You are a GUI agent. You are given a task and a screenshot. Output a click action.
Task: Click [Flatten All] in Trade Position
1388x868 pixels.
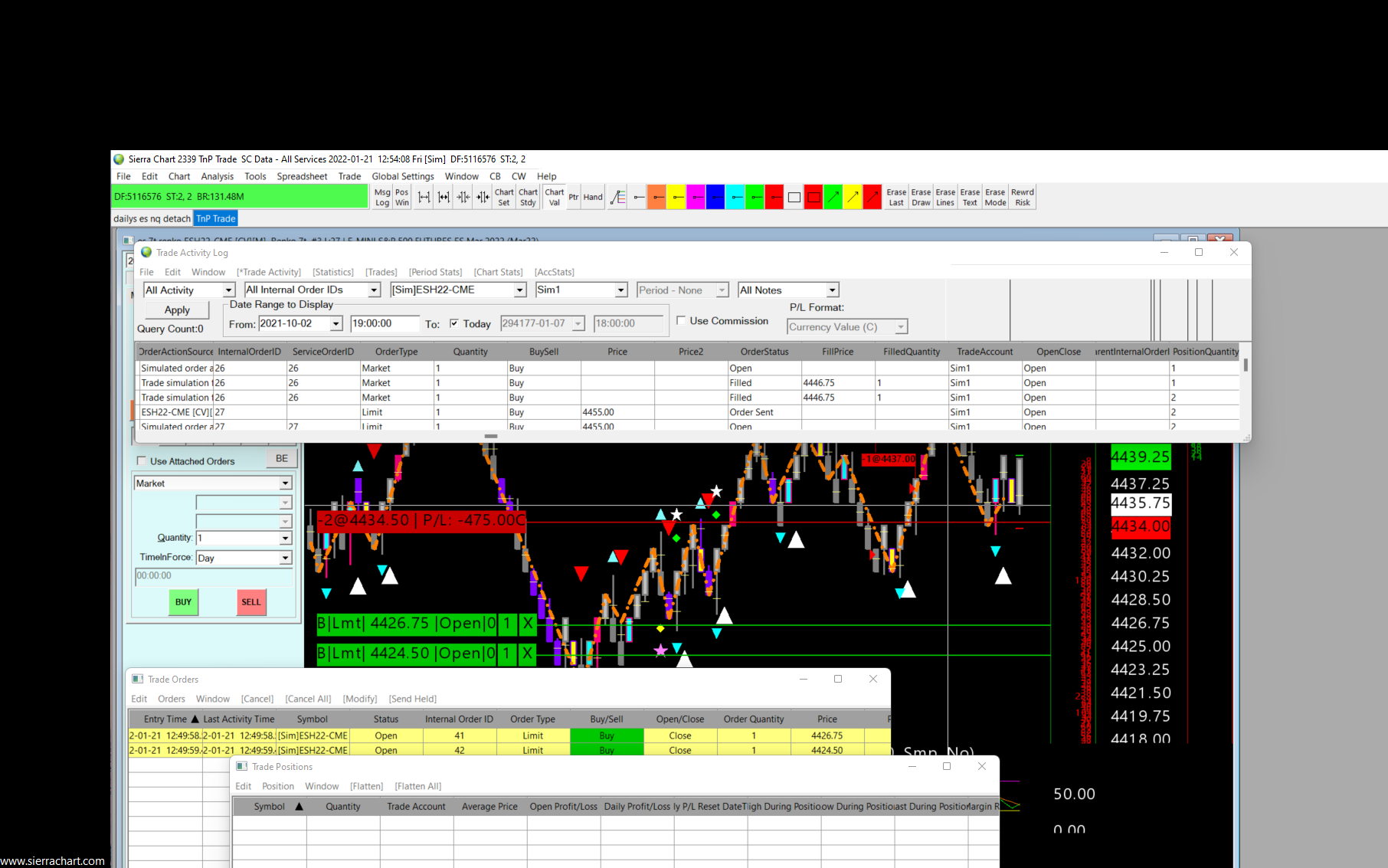pyautogui.click(x=418, y=786)
